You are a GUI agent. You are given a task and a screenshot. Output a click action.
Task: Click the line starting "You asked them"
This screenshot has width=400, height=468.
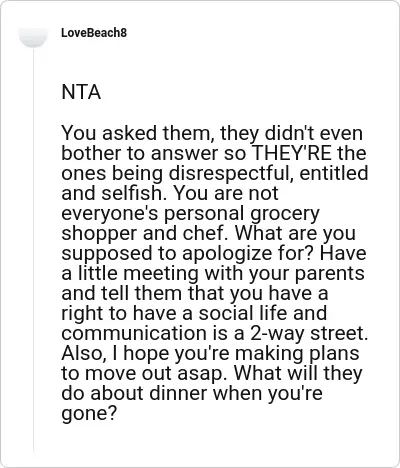tap(212, 133)
